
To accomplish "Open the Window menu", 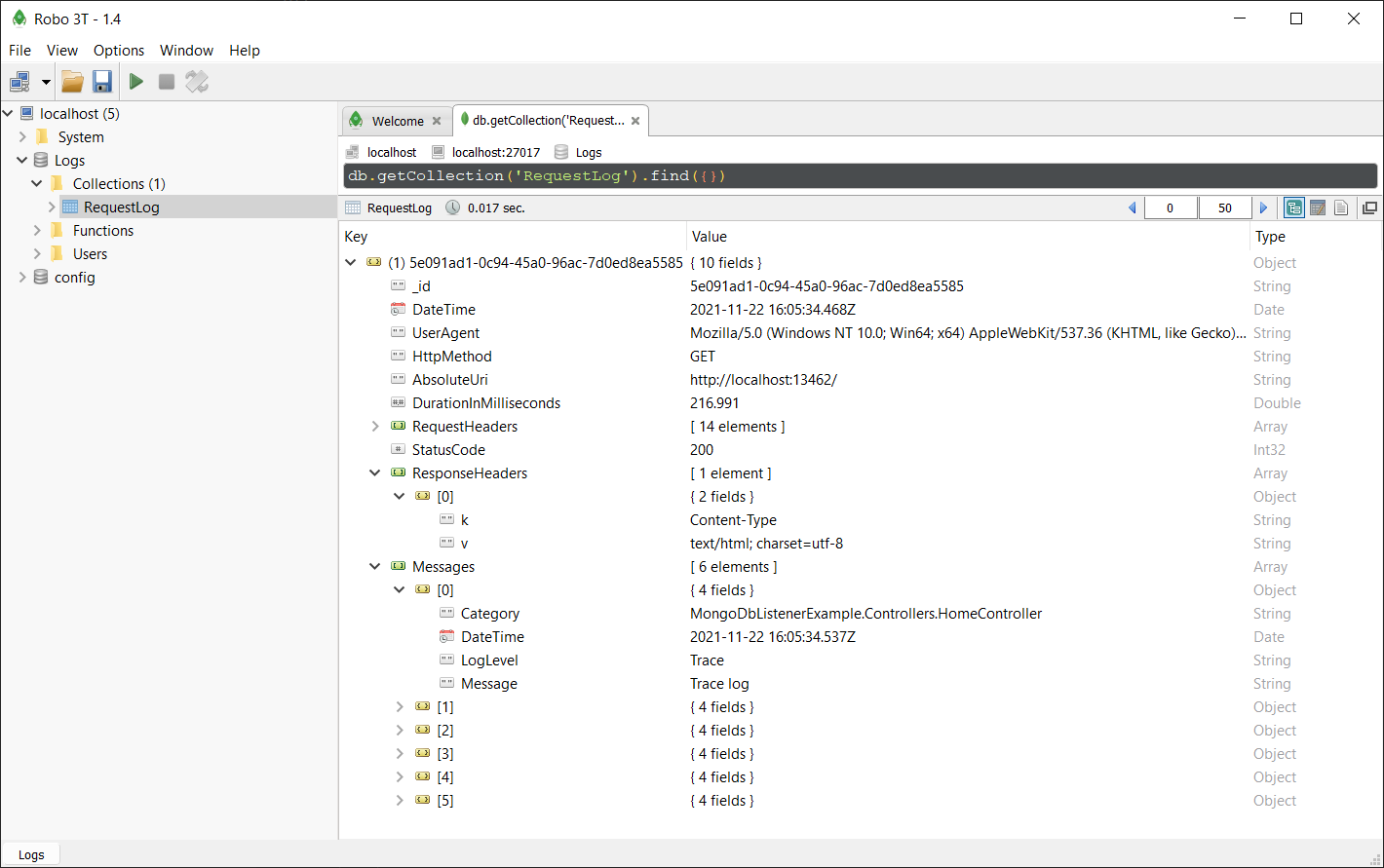I will 186,51.
